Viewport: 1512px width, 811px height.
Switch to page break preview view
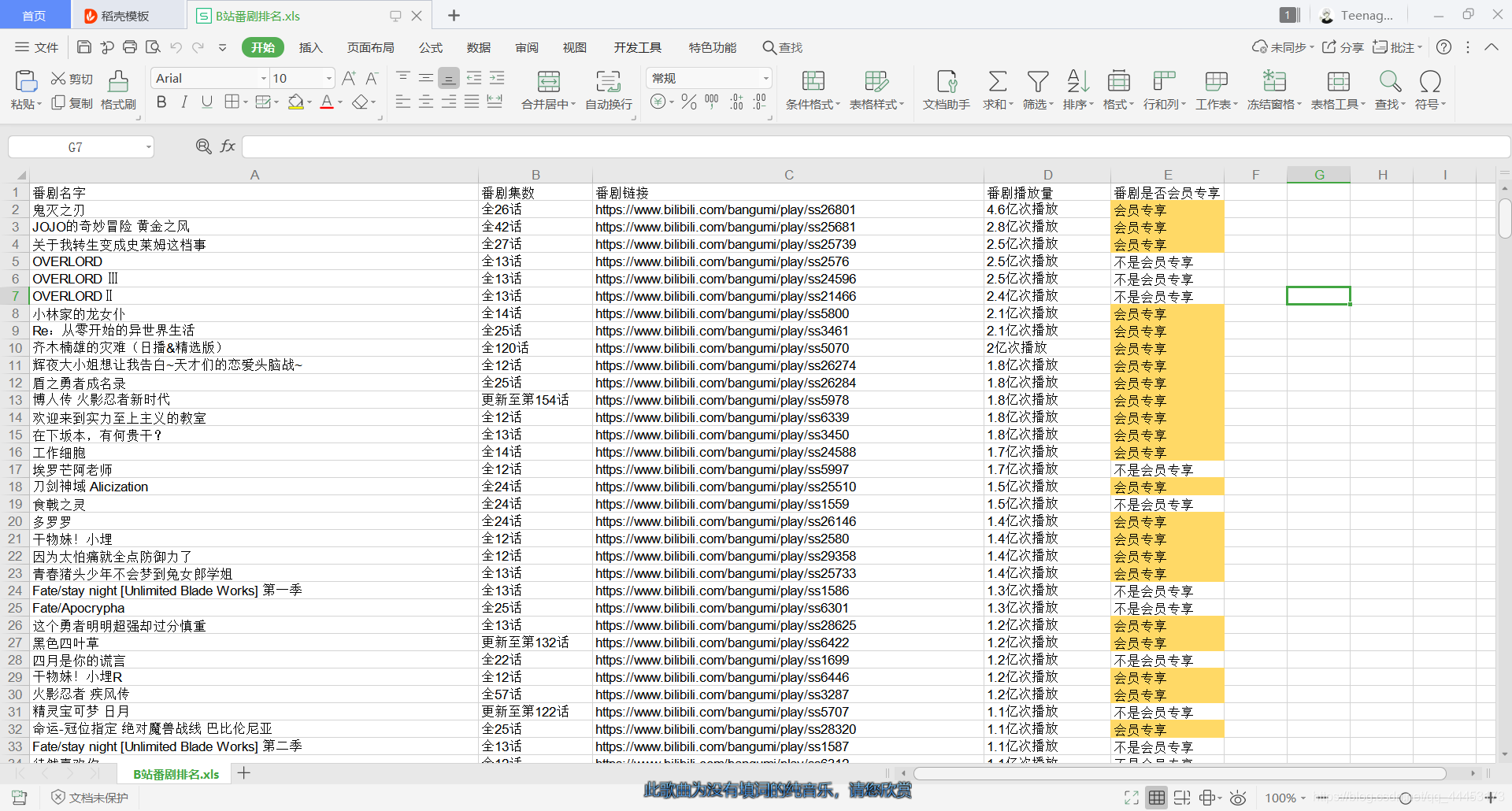(x=1182, y=798)
